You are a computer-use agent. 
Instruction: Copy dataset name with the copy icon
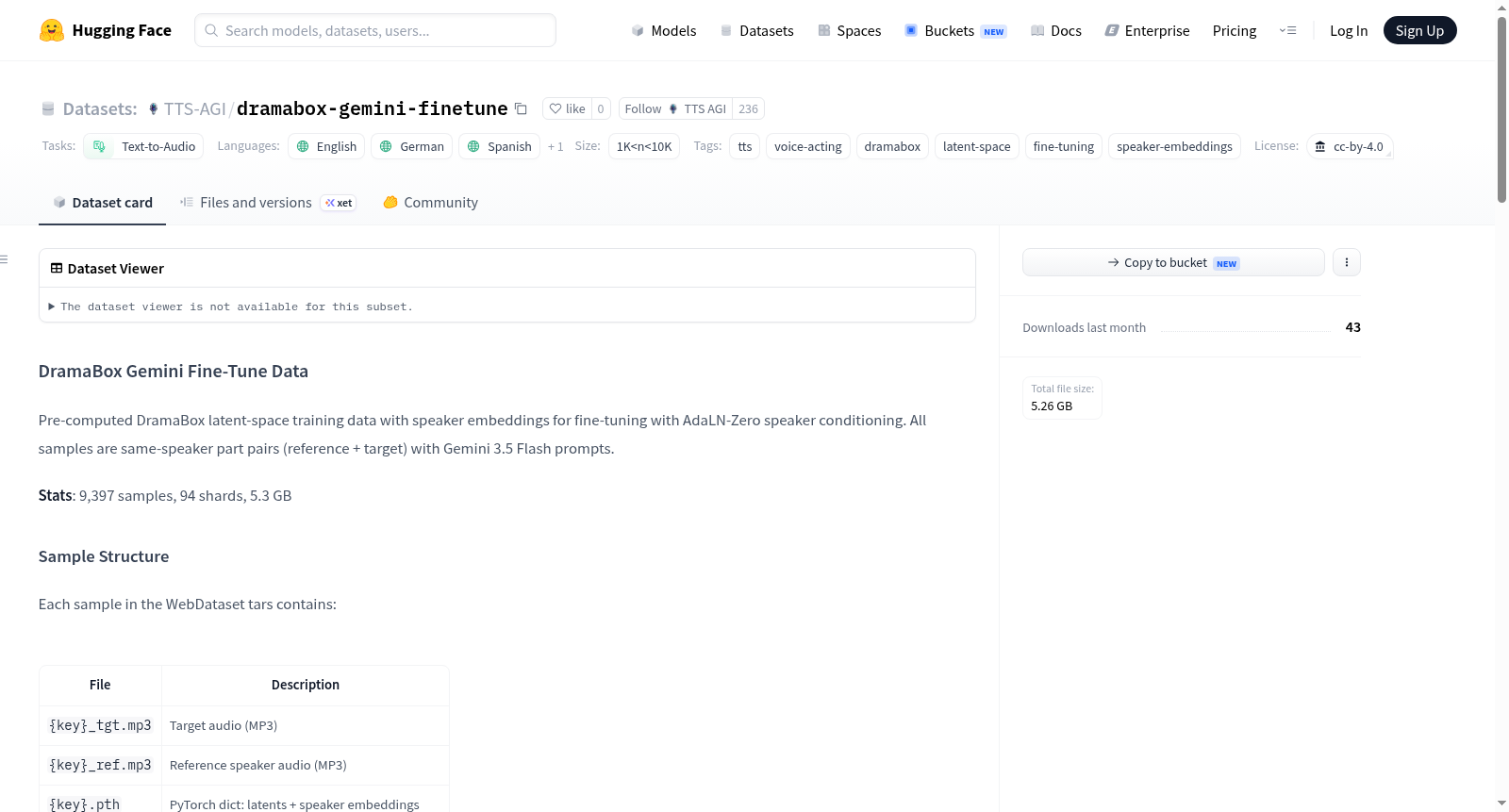(x=521, y=108)
